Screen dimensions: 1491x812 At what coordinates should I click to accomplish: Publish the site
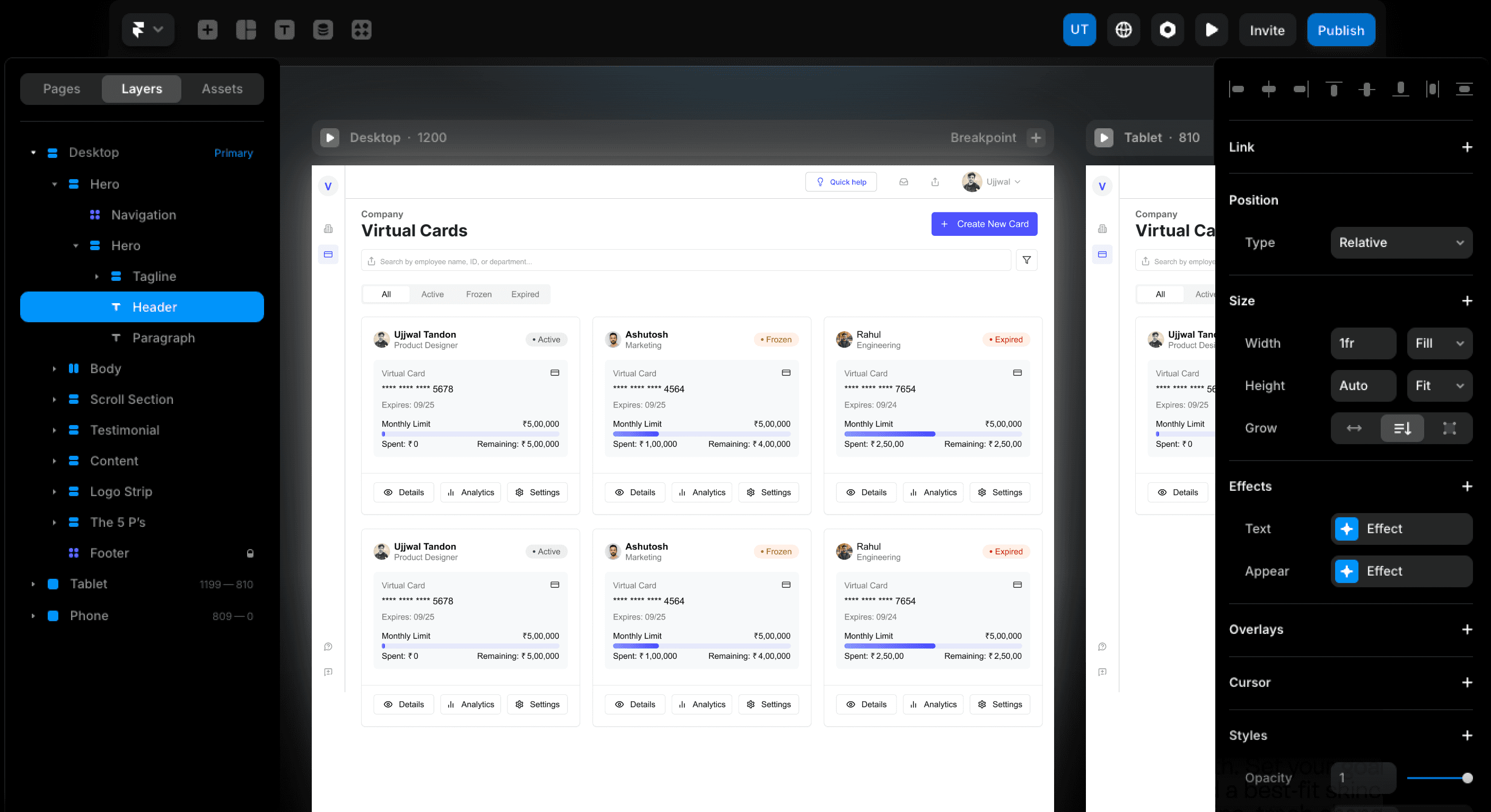click(x=1341, y=30)
